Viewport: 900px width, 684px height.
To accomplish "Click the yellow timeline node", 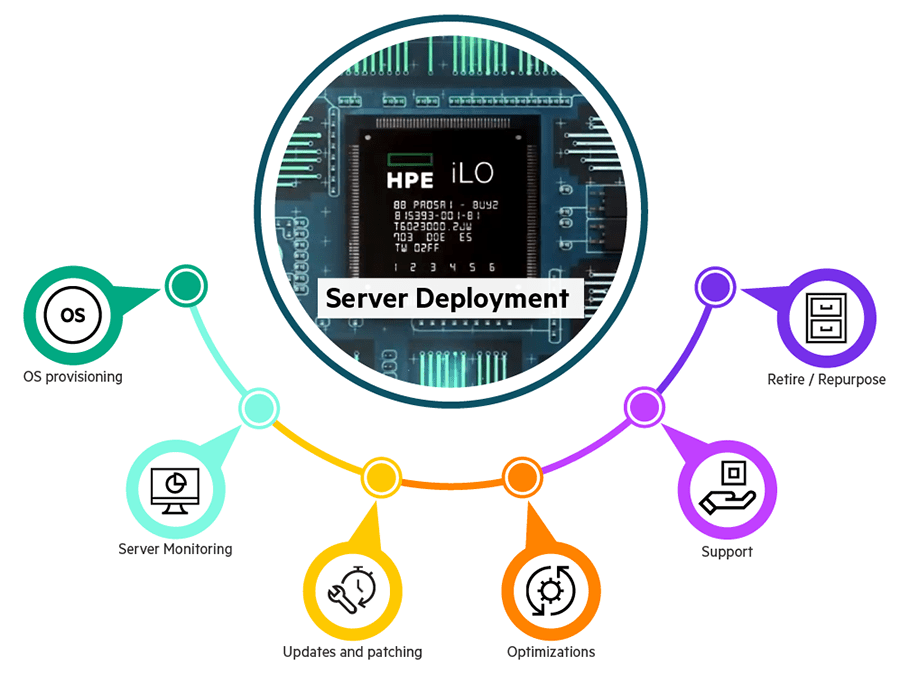I will (x=381, y=477).
